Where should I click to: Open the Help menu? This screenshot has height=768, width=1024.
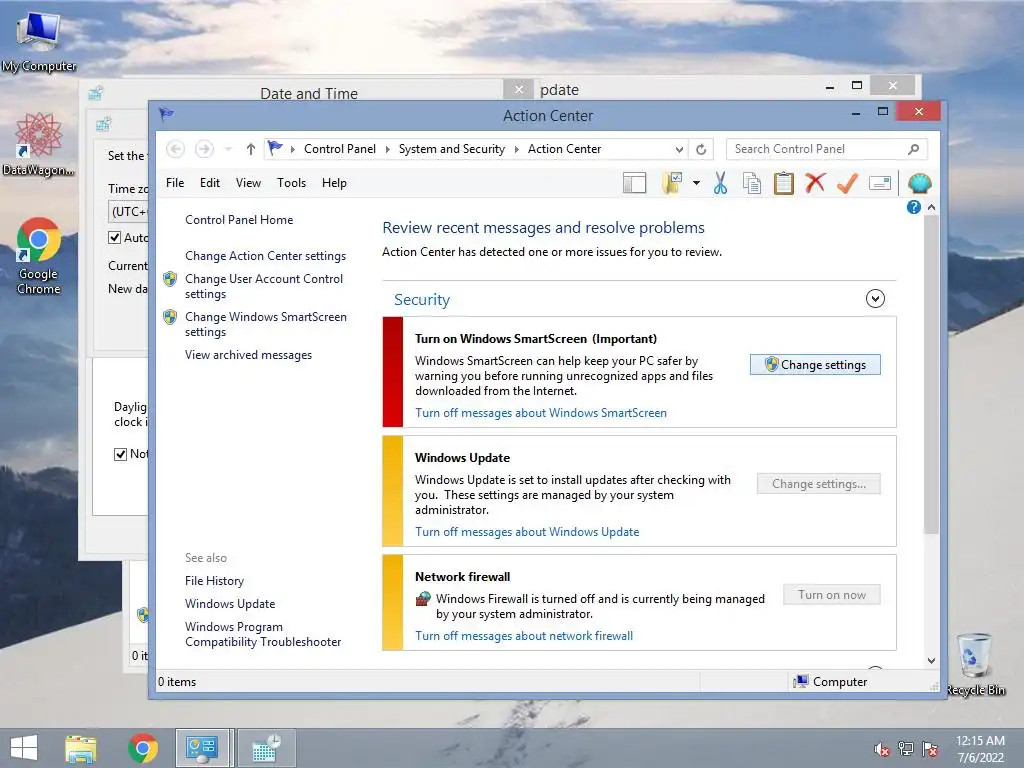334,183
